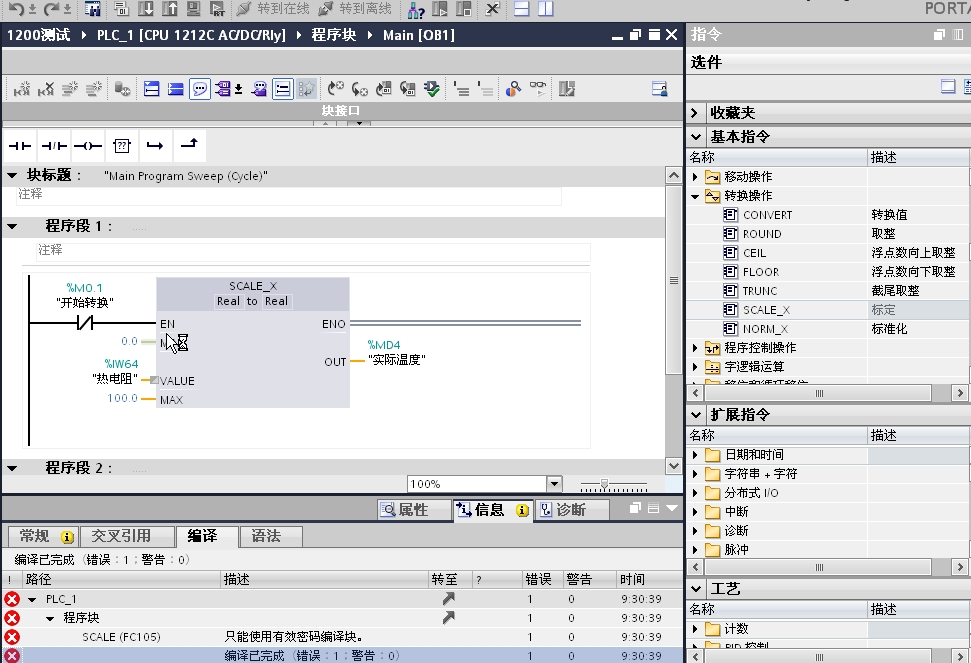Collapse the 块标题 section
Viewport: 971px width, 663px height.
tap(12, 176)
